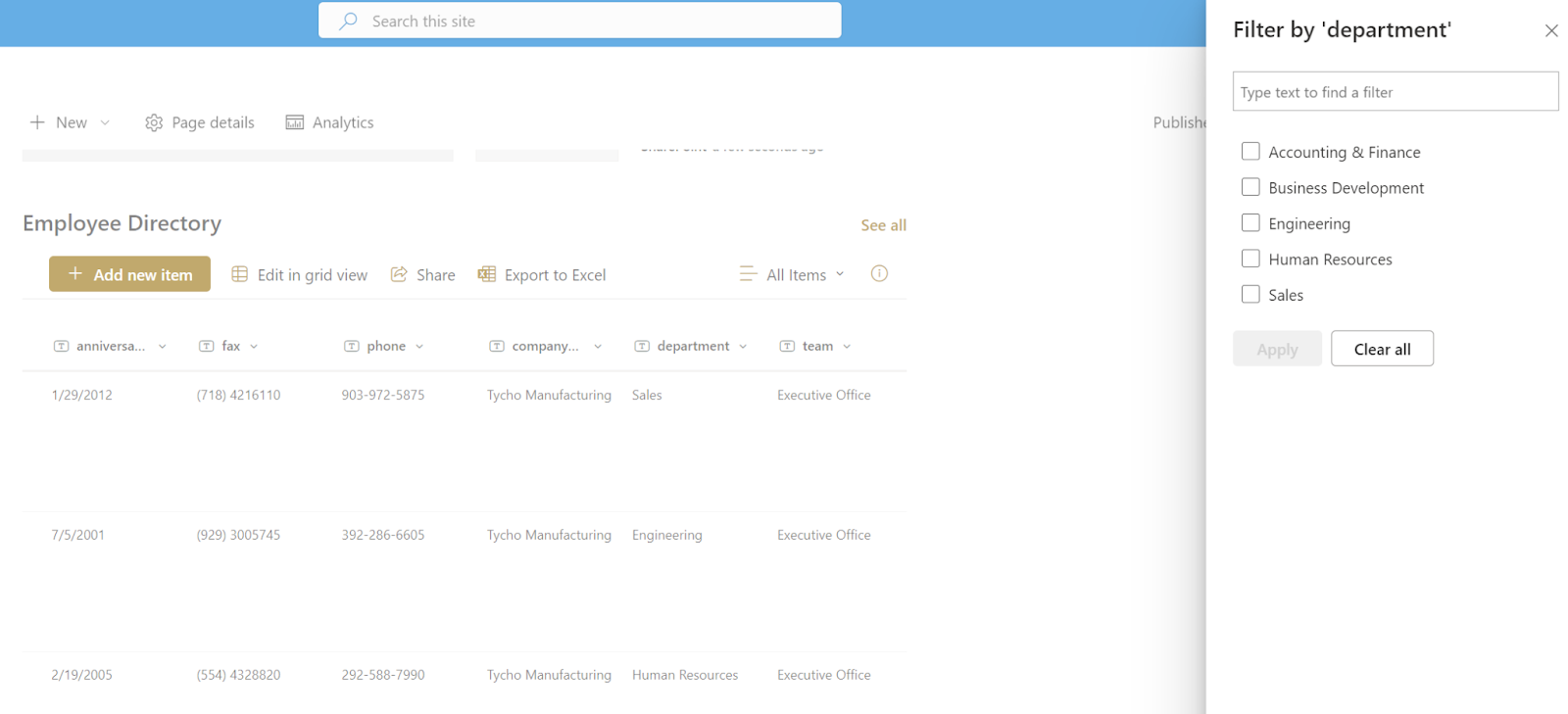Click the Analytics chart icon

[x=294, y=122]
